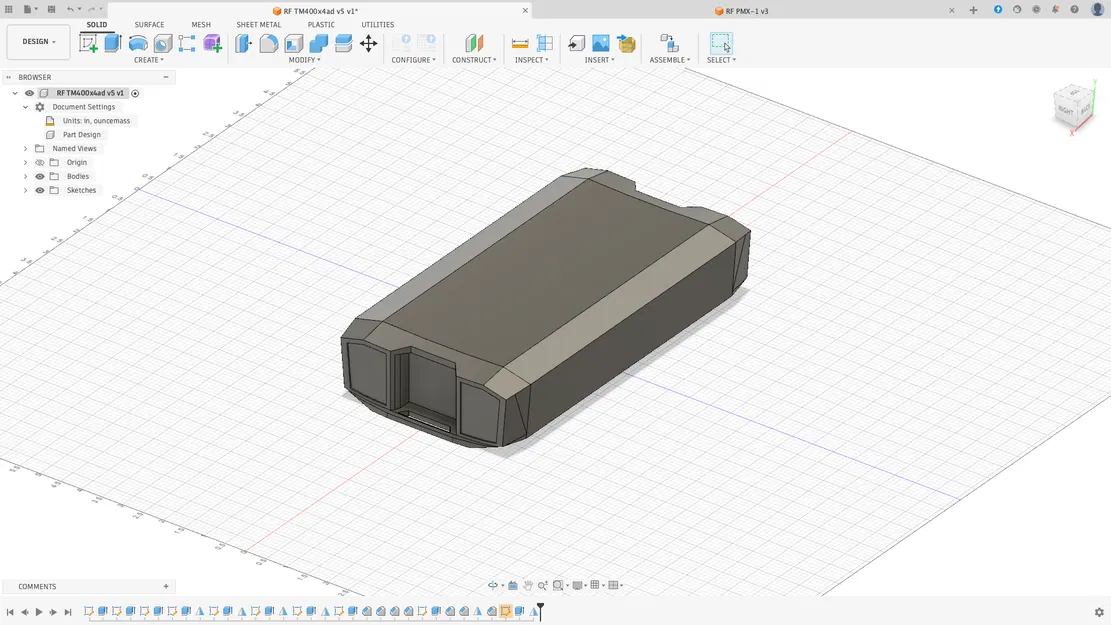Open the SHEET METAL tab
The height and width of the screenshot is (625, 1111).
coord(258,25)
